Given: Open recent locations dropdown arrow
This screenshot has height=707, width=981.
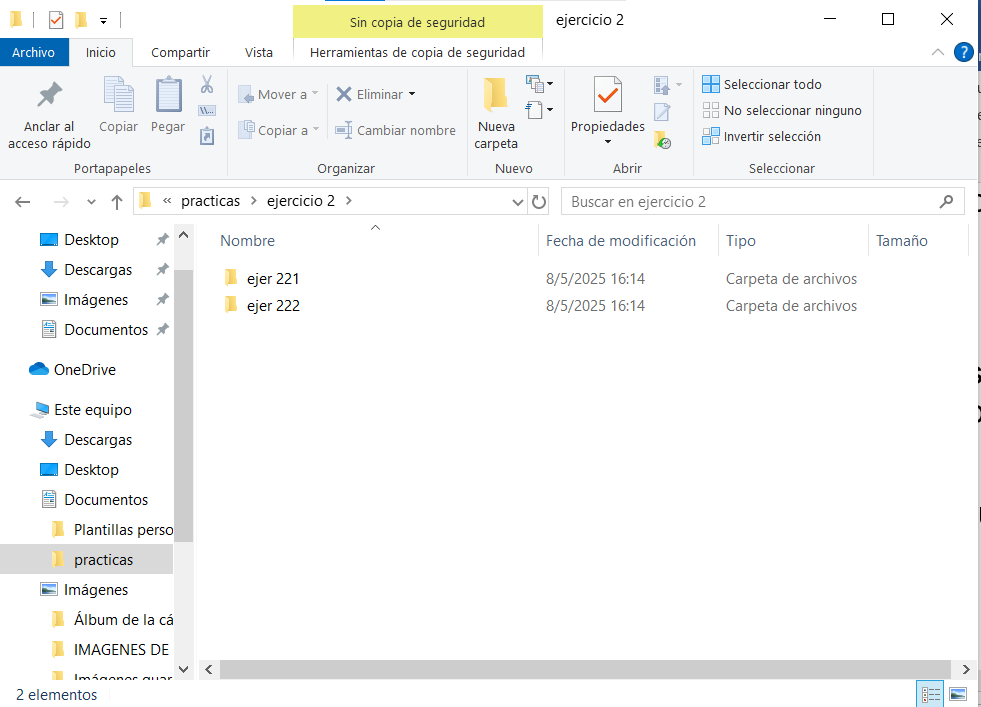Looking at the screenshot, I should click(x=91, y=202).
